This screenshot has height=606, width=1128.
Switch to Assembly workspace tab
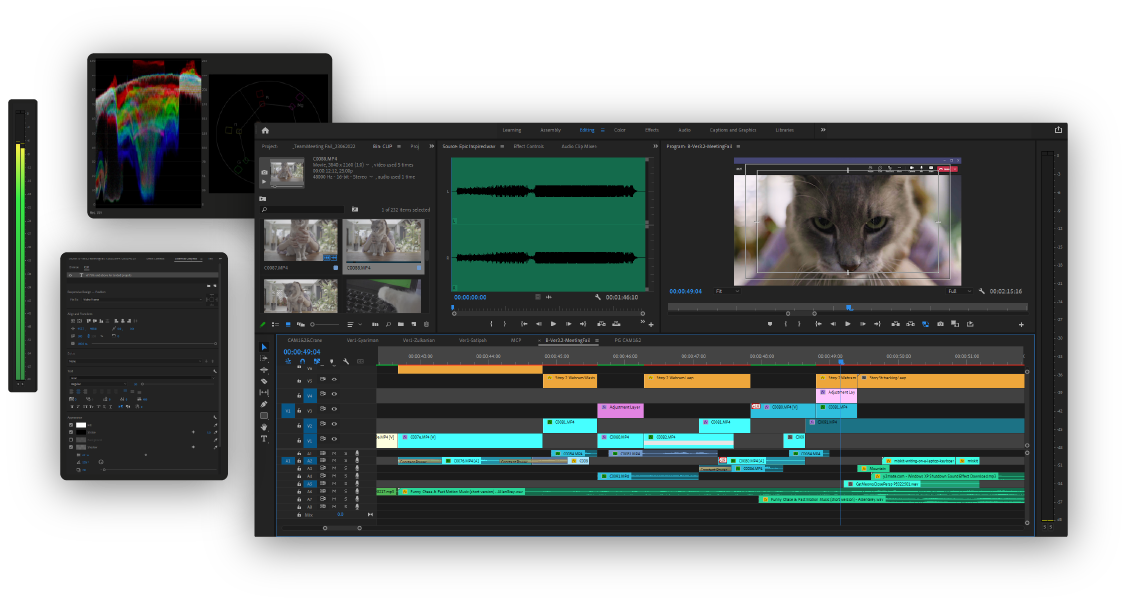tap(550, 130)
